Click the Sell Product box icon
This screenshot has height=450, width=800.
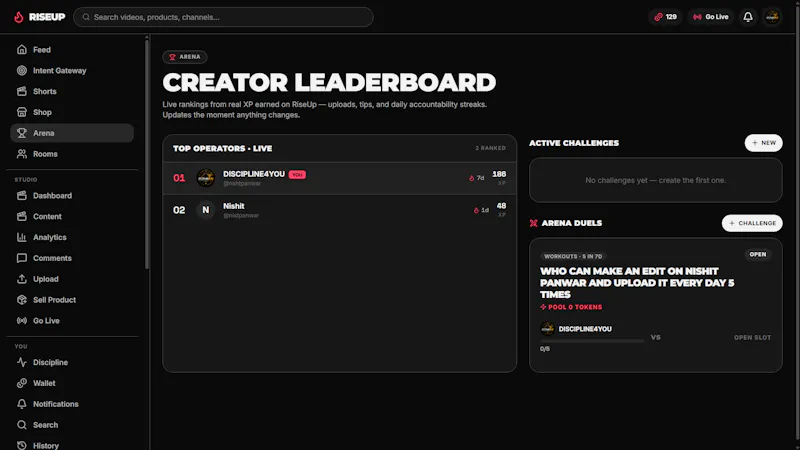click(21, 300)
